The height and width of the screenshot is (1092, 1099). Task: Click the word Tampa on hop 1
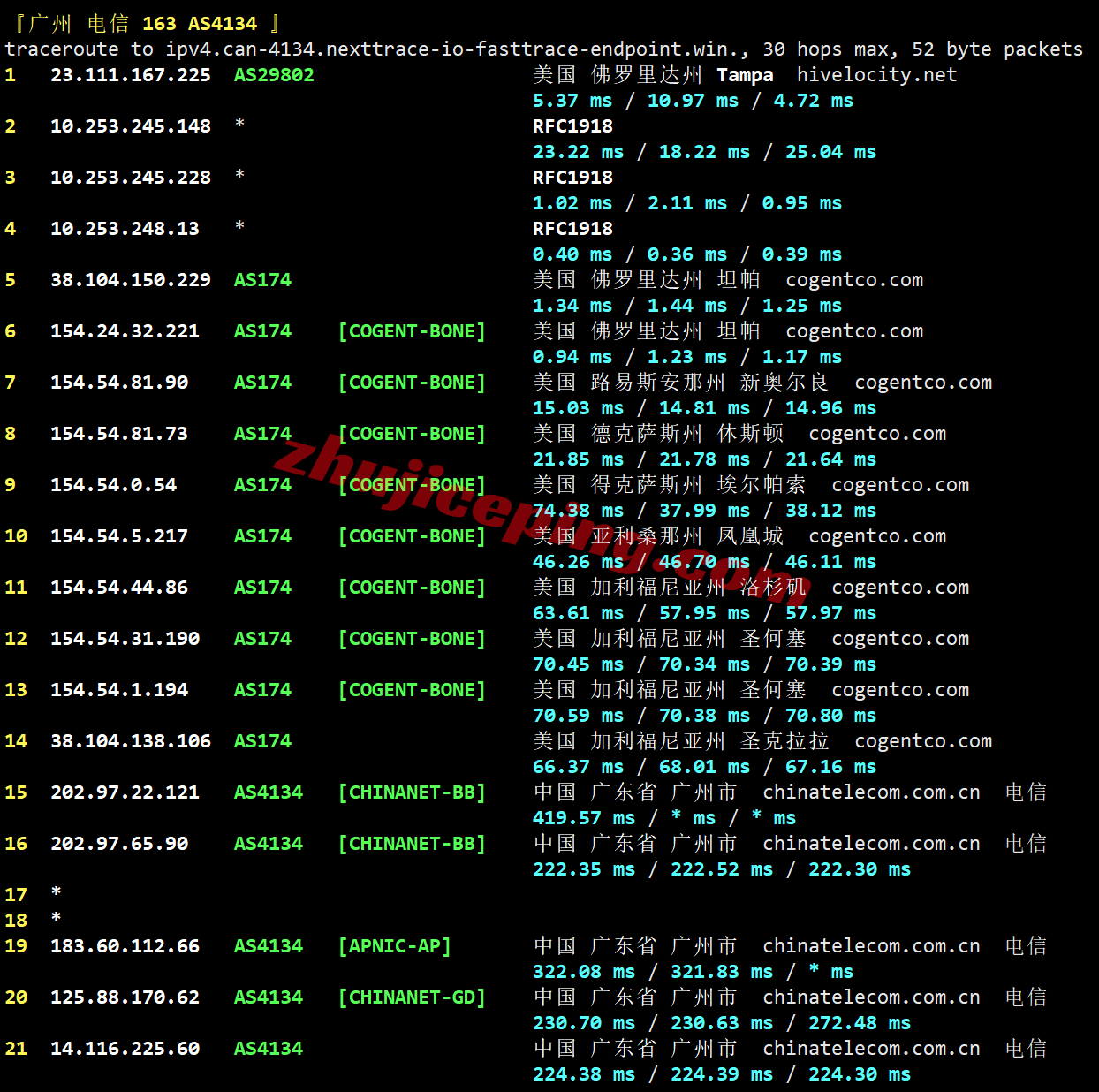[x=745, y=75]
